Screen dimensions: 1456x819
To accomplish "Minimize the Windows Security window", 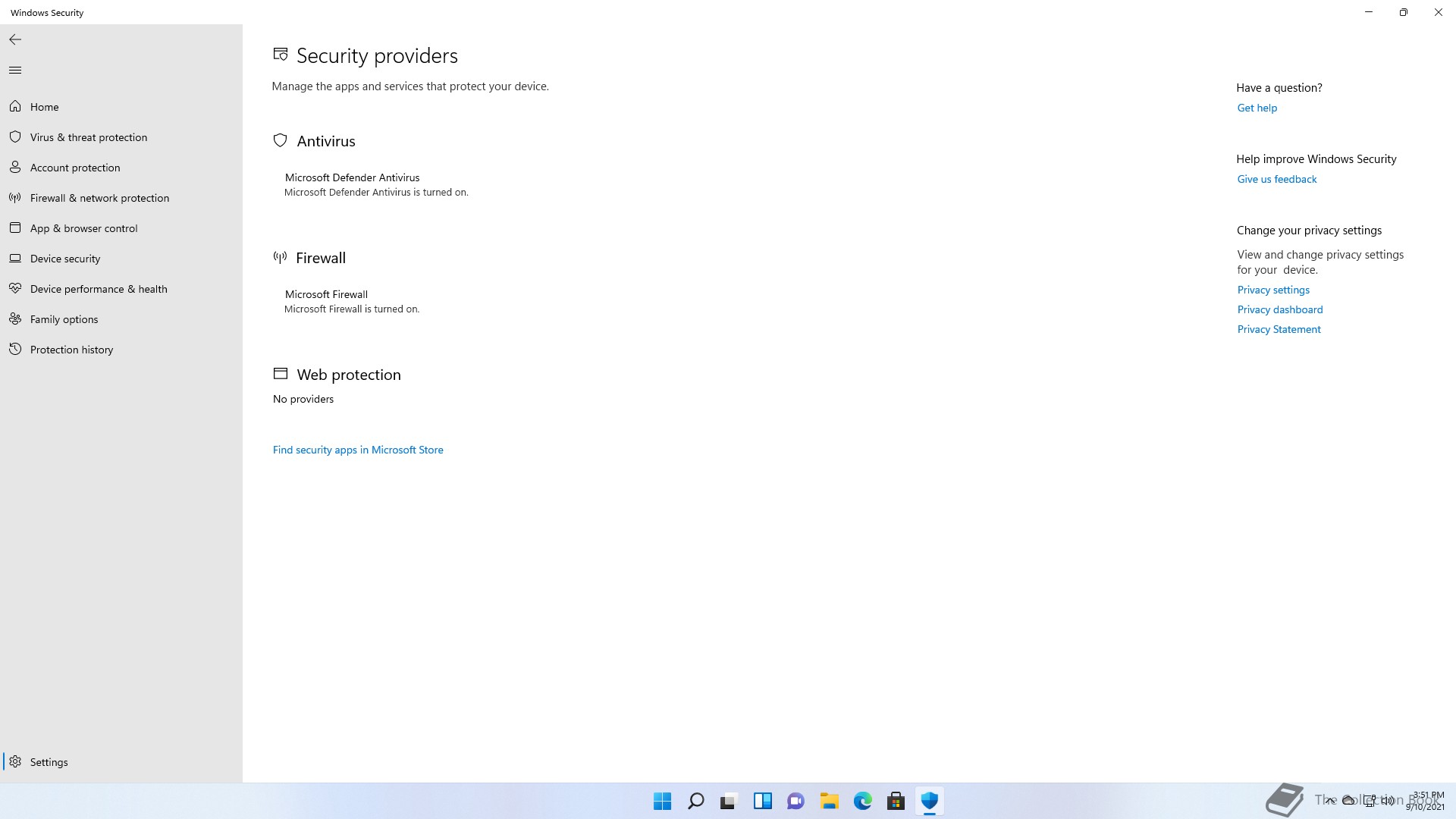I will tap(1369, 12).
